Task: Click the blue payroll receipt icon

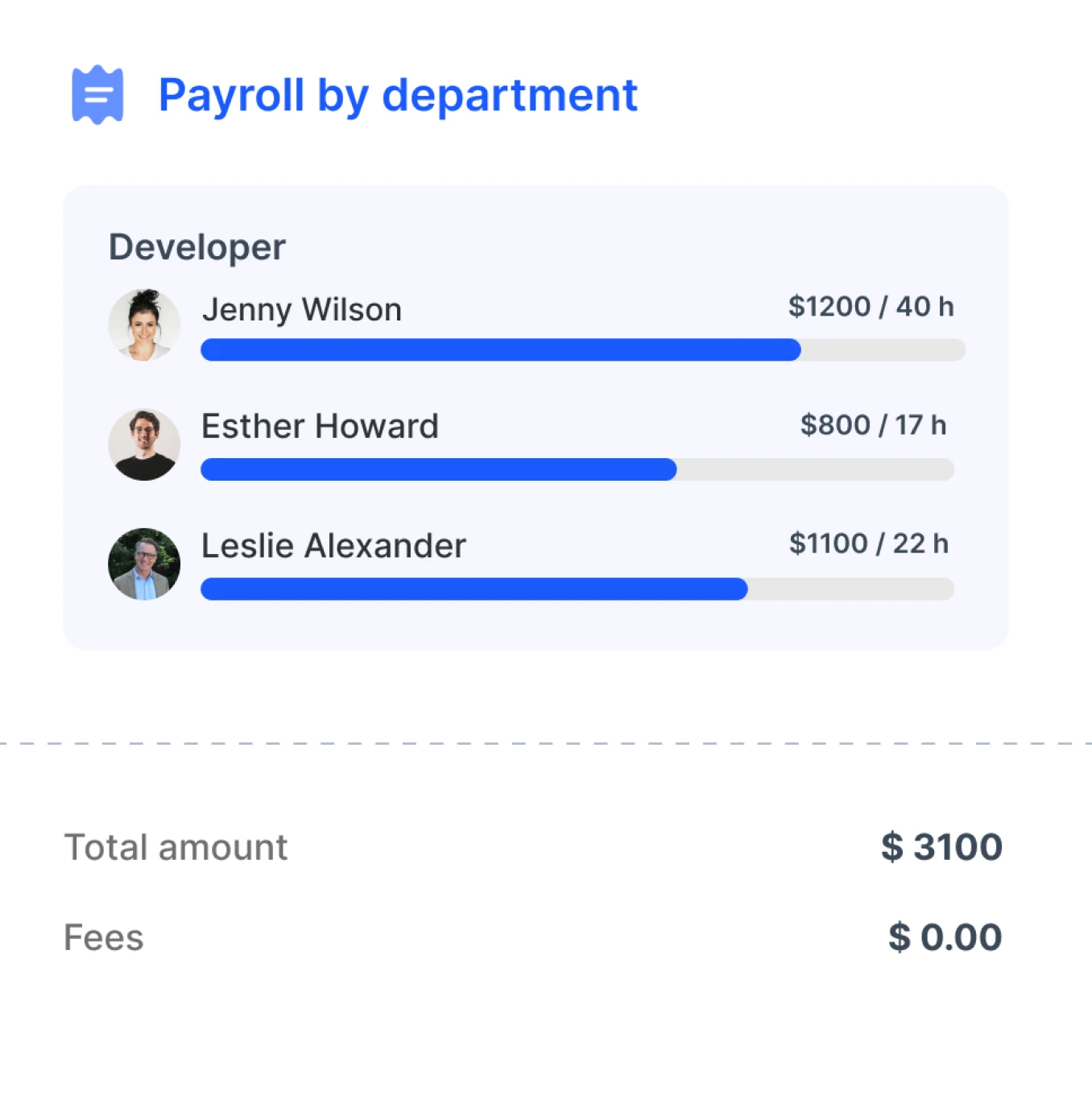Action: coord(97,94)
